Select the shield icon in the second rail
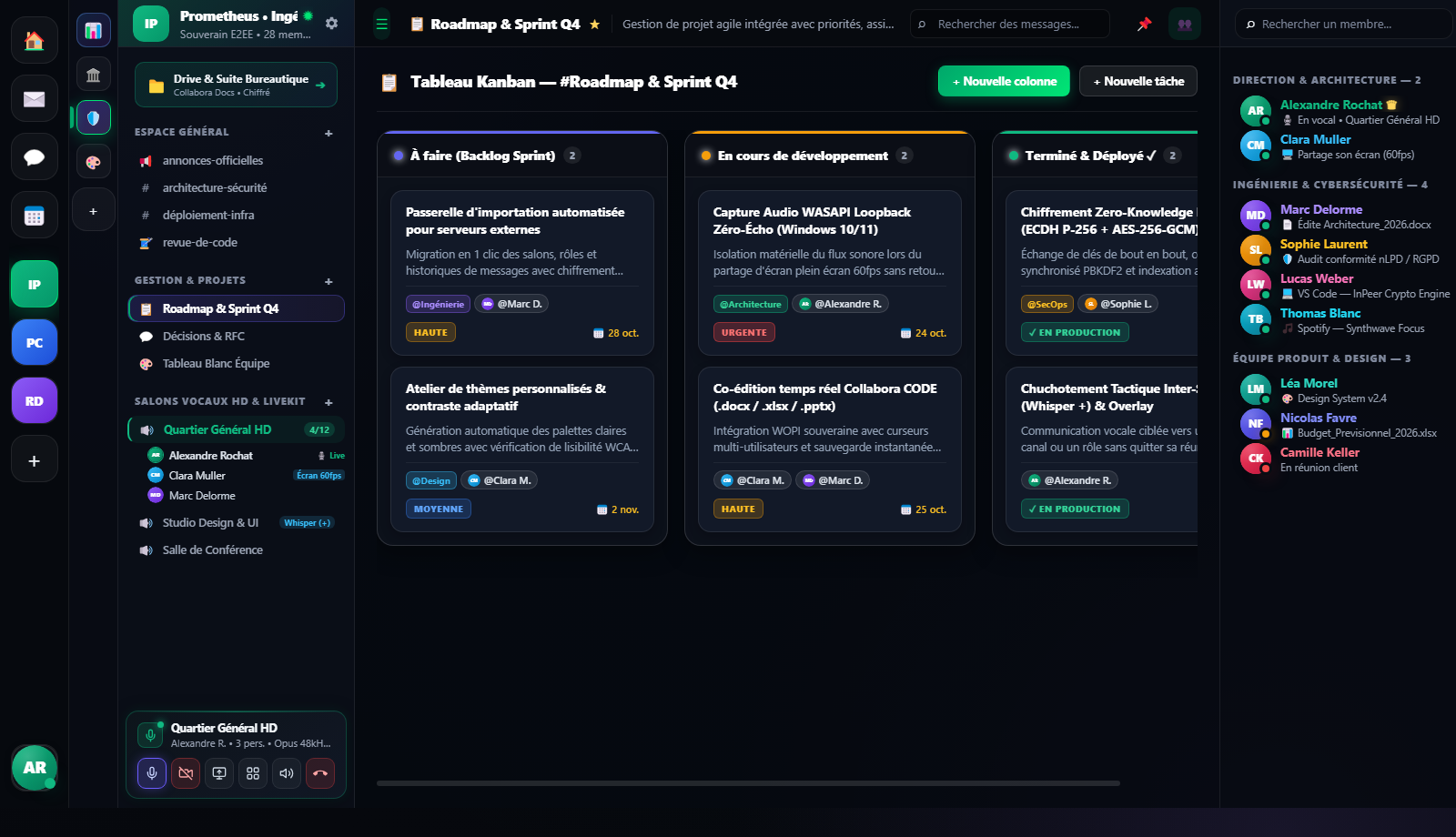This screenshot has width=1456, height=837. [94, 117]
